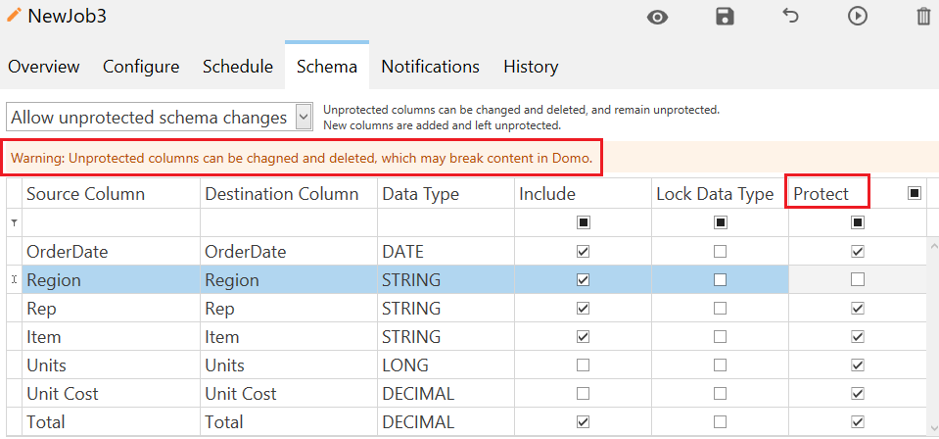Sort by the Source Column header
Screen dimensions: 939x439
pos(85,194)
